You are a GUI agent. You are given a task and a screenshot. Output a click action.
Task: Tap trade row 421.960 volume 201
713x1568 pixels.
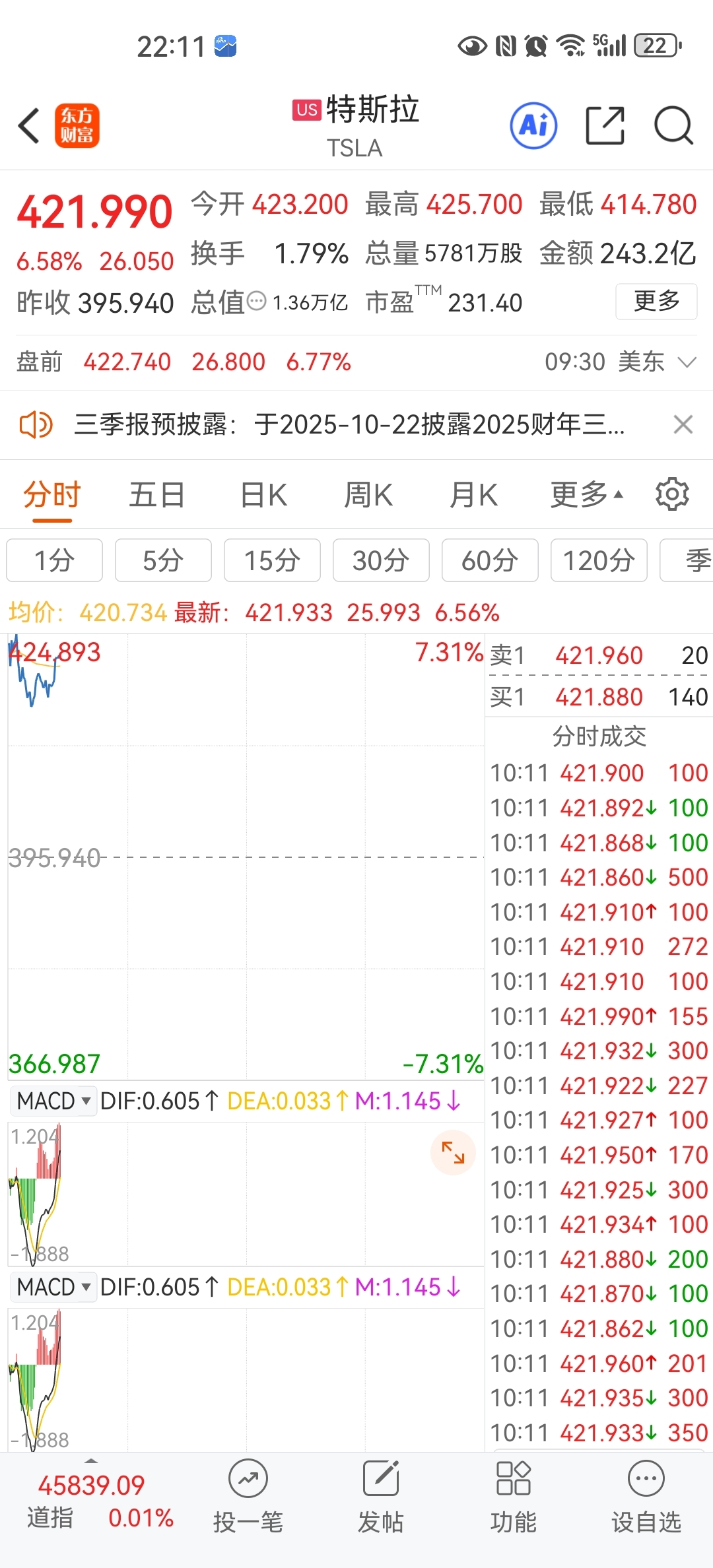coord(599,1363)
